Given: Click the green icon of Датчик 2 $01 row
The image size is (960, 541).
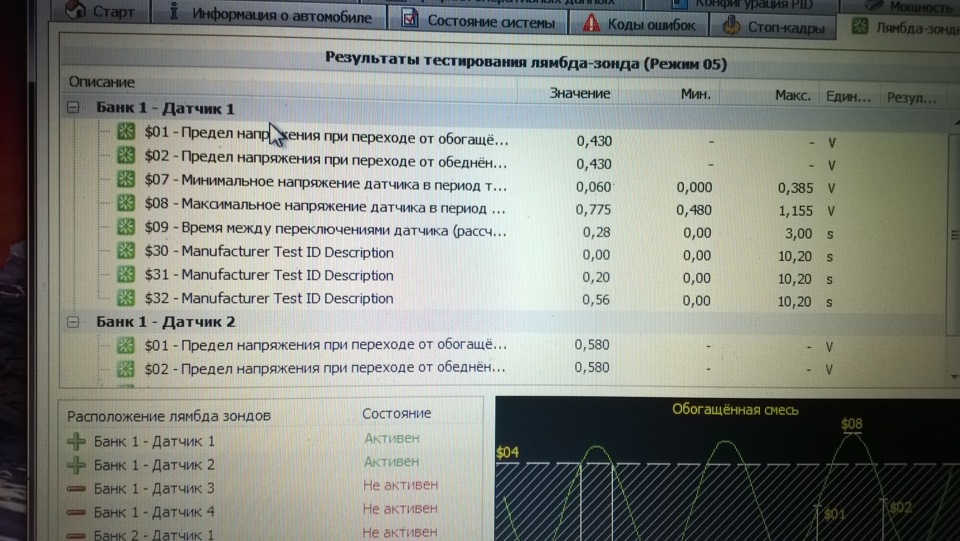Looking at the screenshot, I should point(126,345).
